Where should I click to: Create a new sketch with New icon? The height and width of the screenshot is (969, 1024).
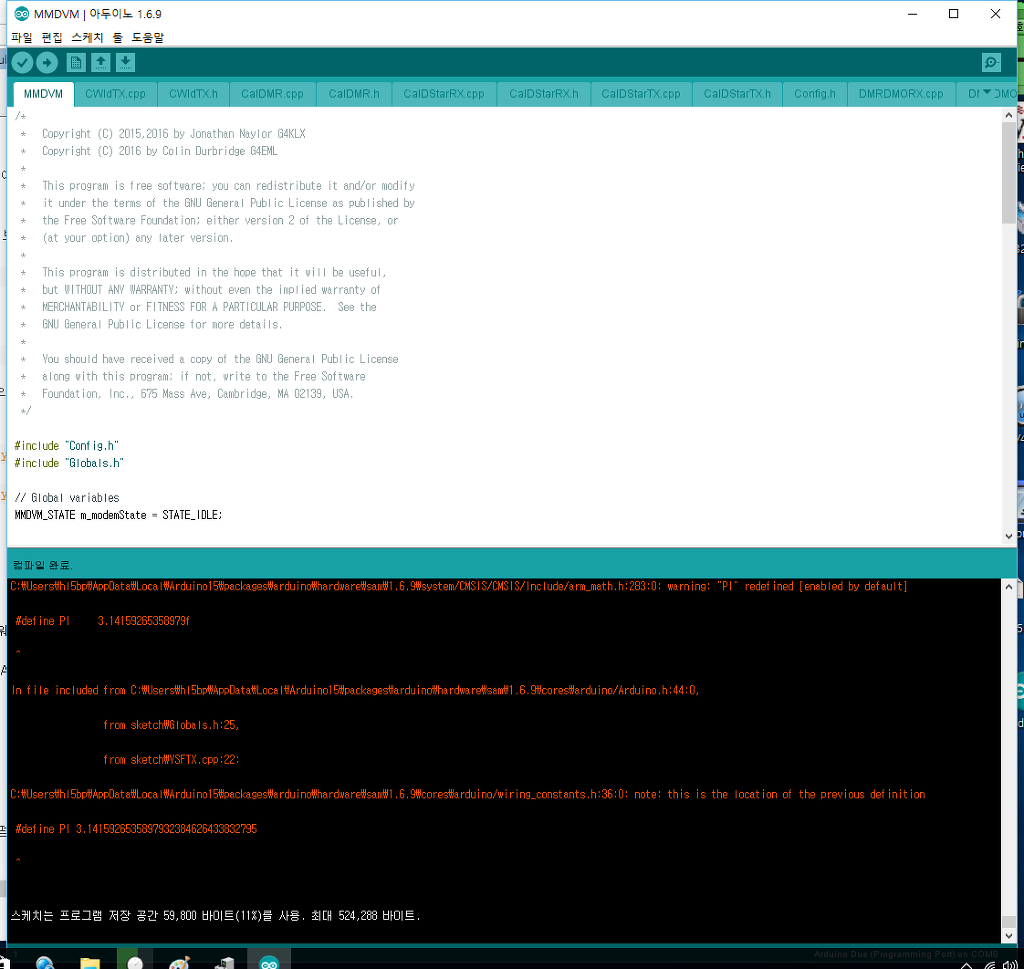tap(76, 63)
